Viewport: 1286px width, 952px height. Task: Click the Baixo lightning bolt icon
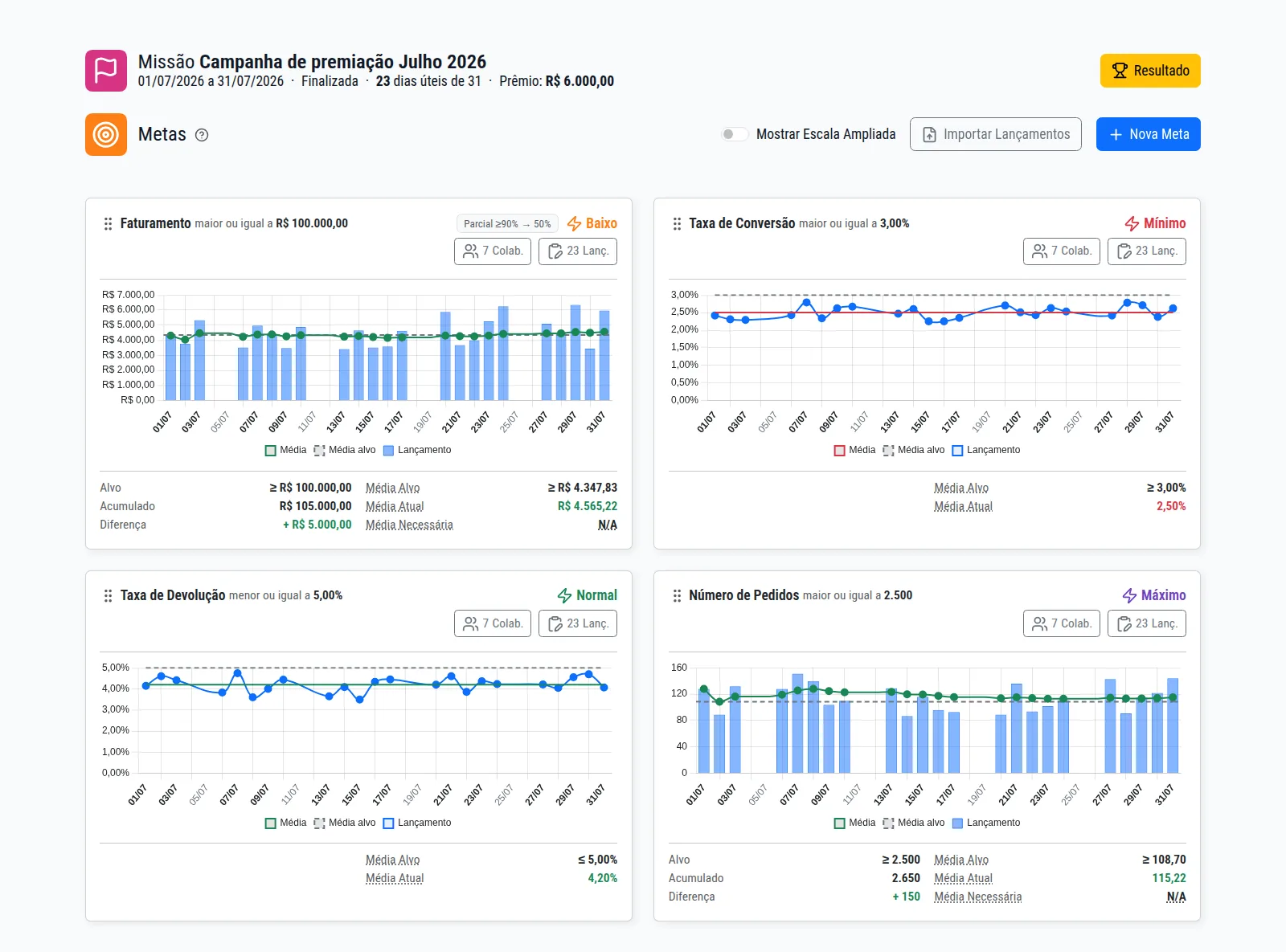(574, 223)
